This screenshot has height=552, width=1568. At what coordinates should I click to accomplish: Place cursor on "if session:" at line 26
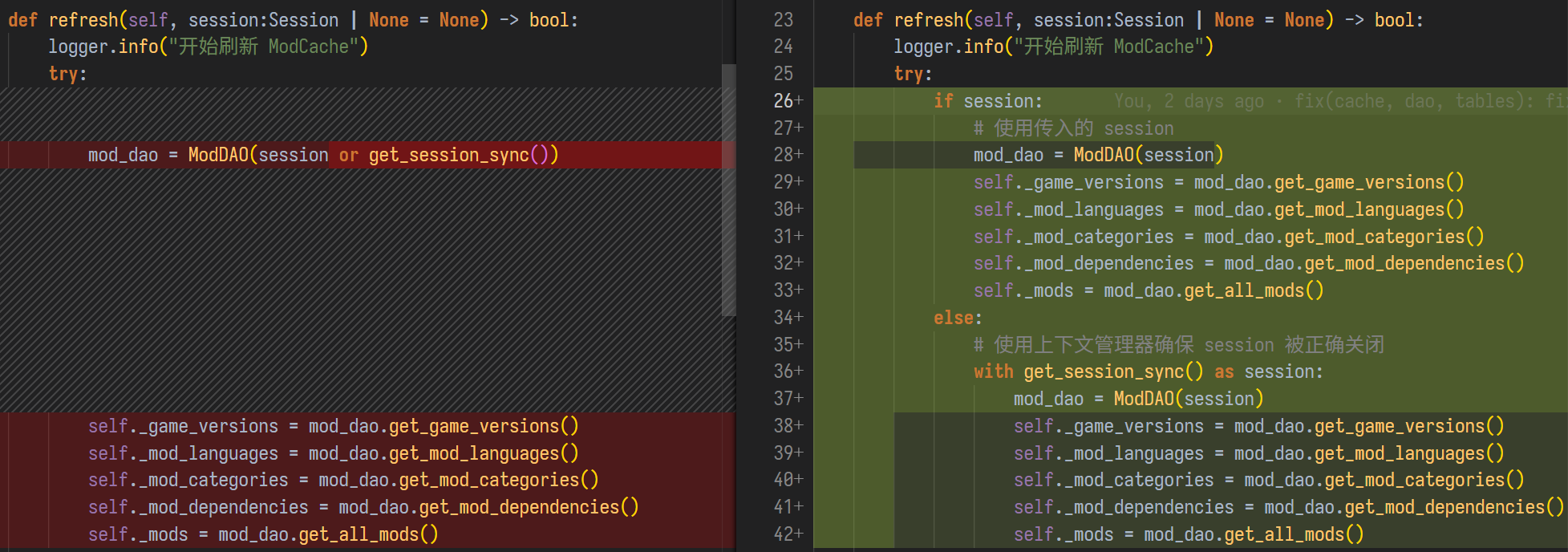(987, 101)
